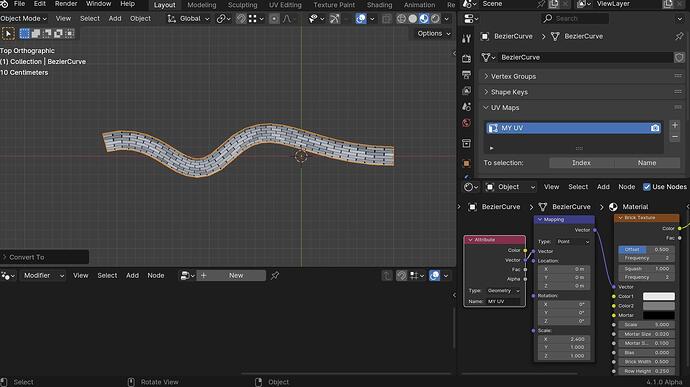Toggle proportional editing in viewport header
The image size is (690, 387).
click(x=274, y=18)
